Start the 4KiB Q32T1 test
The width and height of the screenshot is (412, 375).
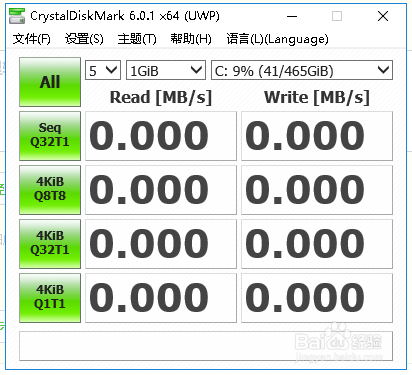pyautogui.click(x=50, y=244)
